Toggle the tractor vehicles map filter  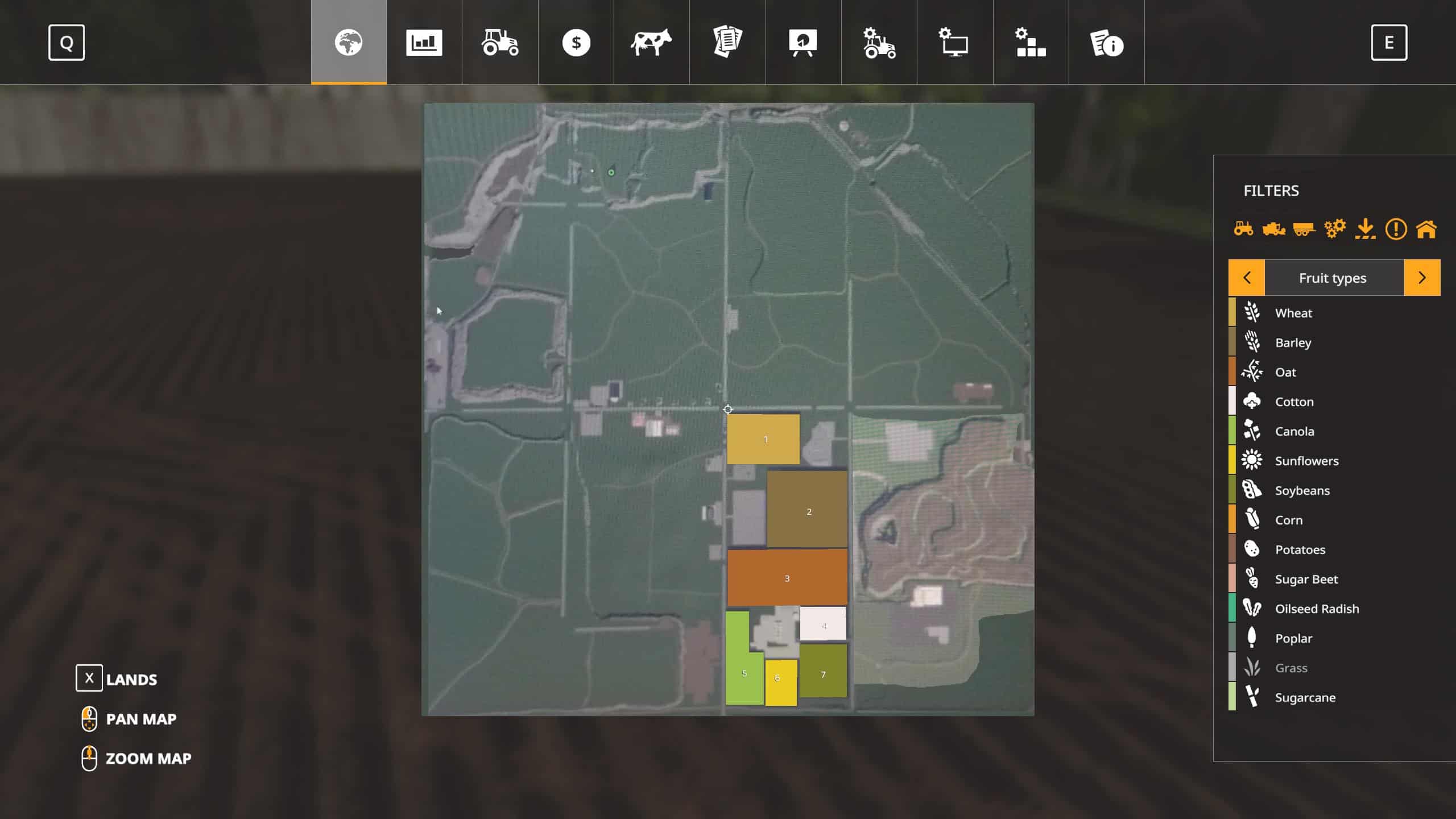(x=1243, y=229)
